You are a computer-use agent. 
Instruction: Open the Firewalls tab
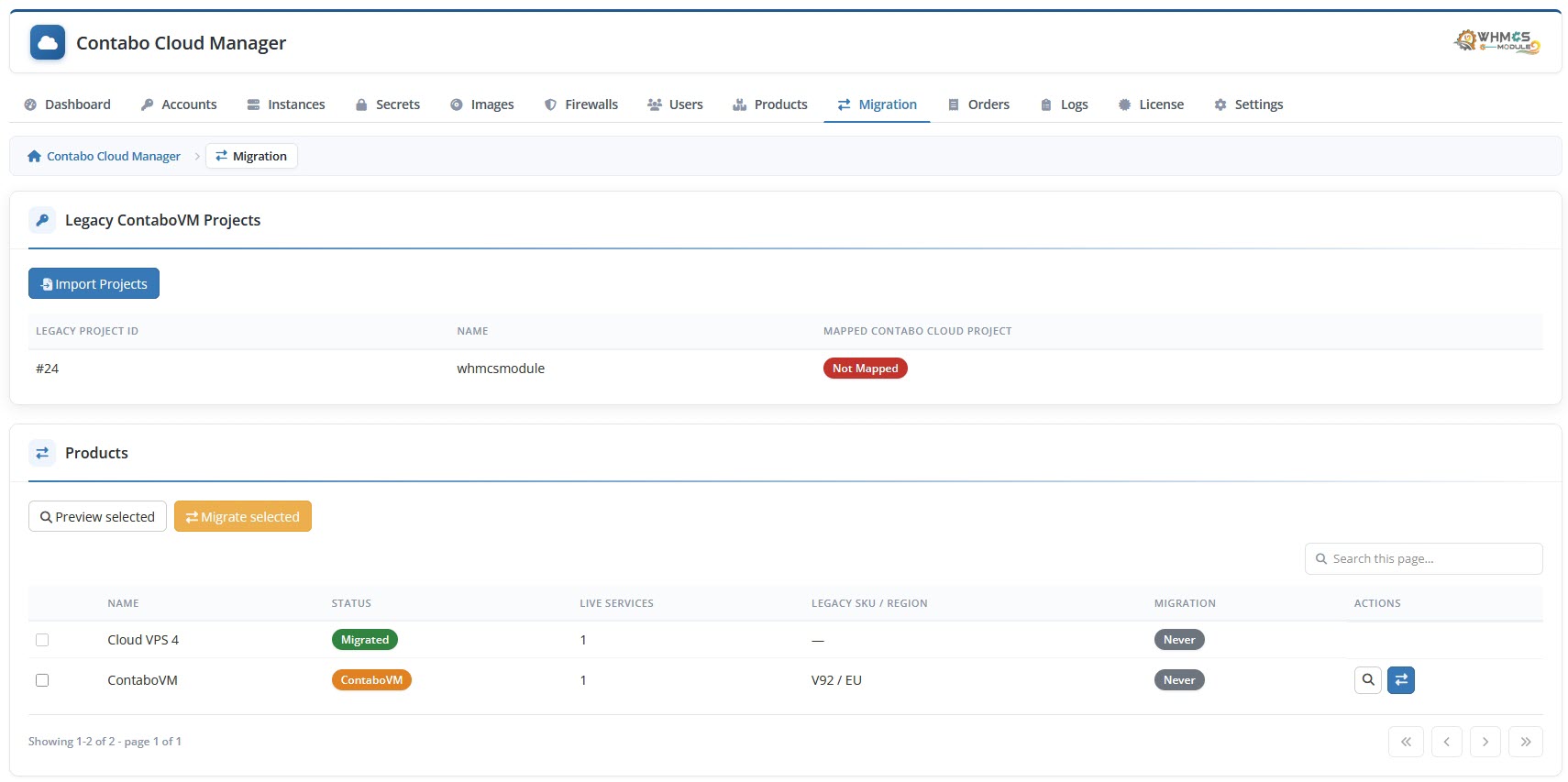coord(581,105)
